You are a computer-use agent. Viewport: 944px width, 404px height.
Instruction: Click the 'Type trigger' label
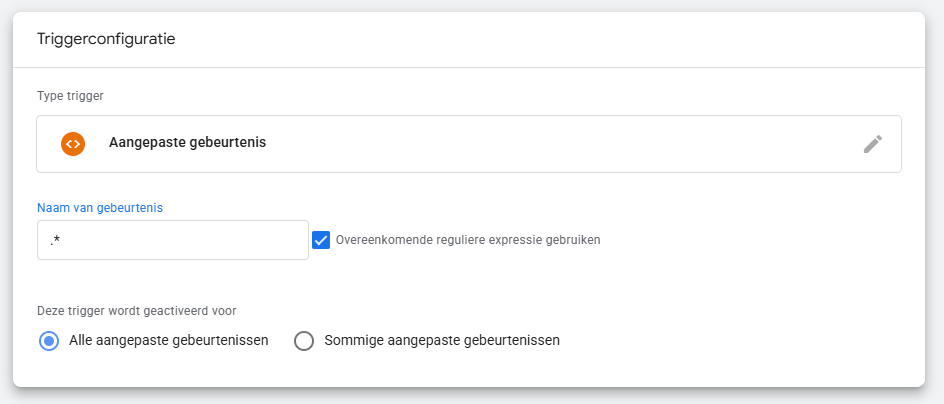(70, 96)
